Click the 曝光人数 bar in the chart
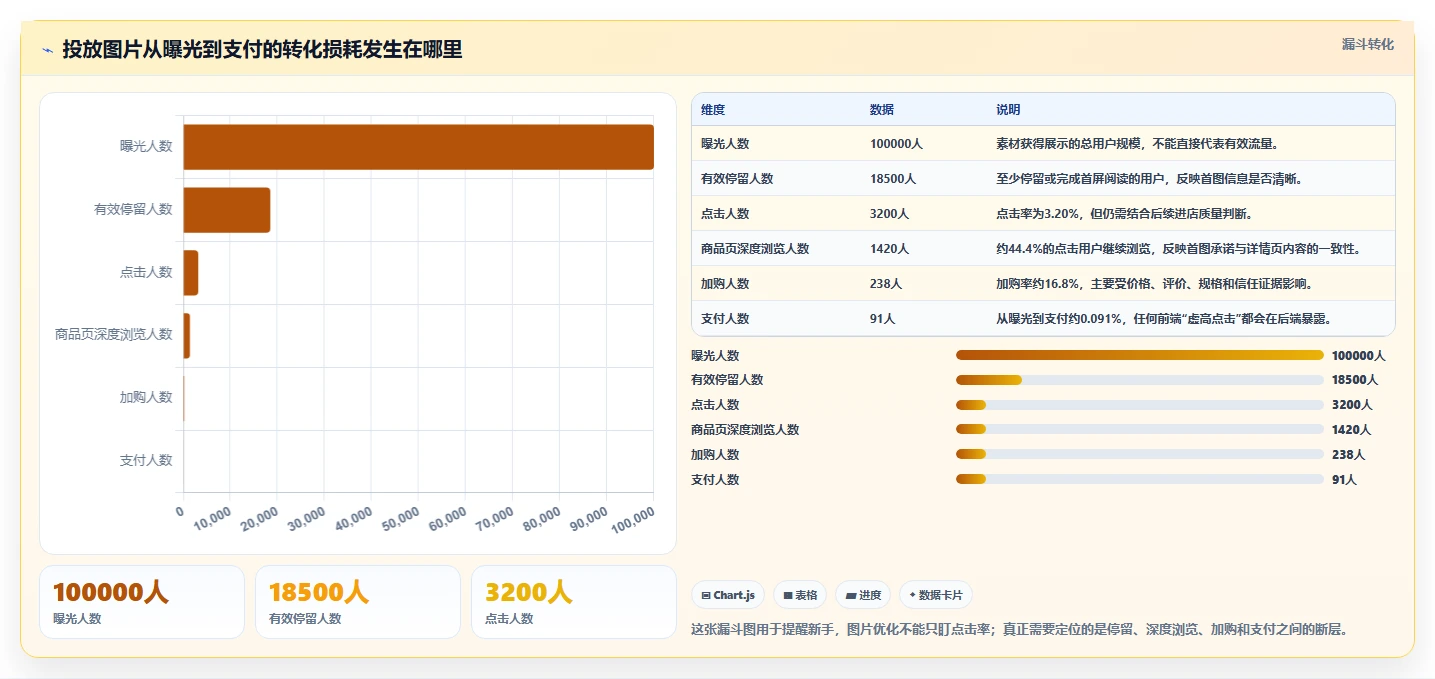This screenshot has height=679, width=1435. (x=418, y=147)
